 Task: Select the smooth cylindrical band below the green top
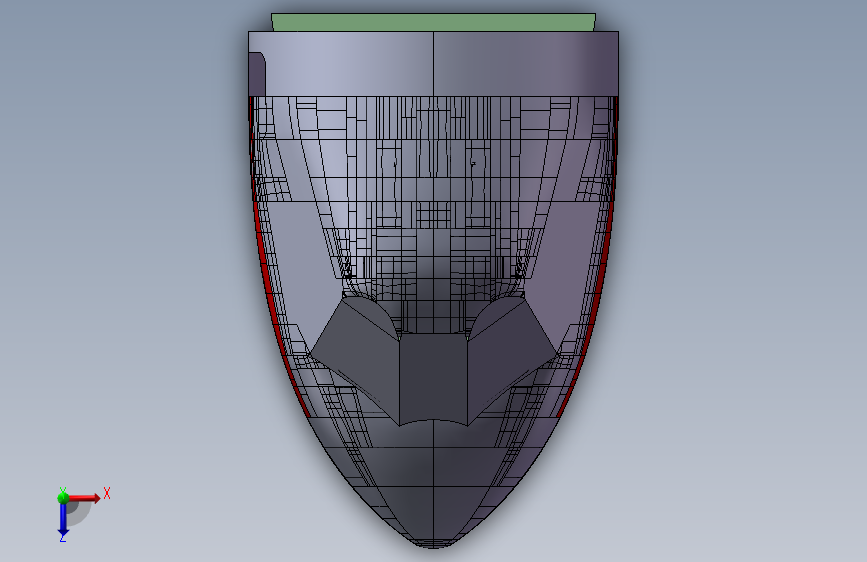coord(434,64)
